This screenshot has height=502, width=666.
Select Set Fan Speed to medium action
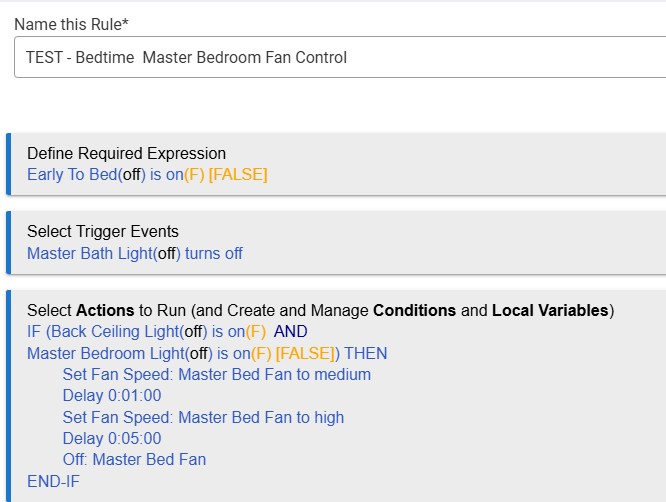coord(217,375)
